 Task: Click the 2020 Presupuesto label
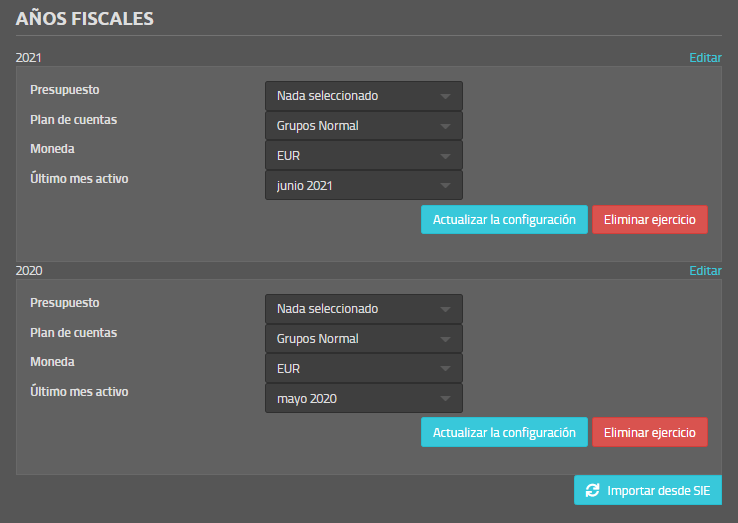click(65, 303)
